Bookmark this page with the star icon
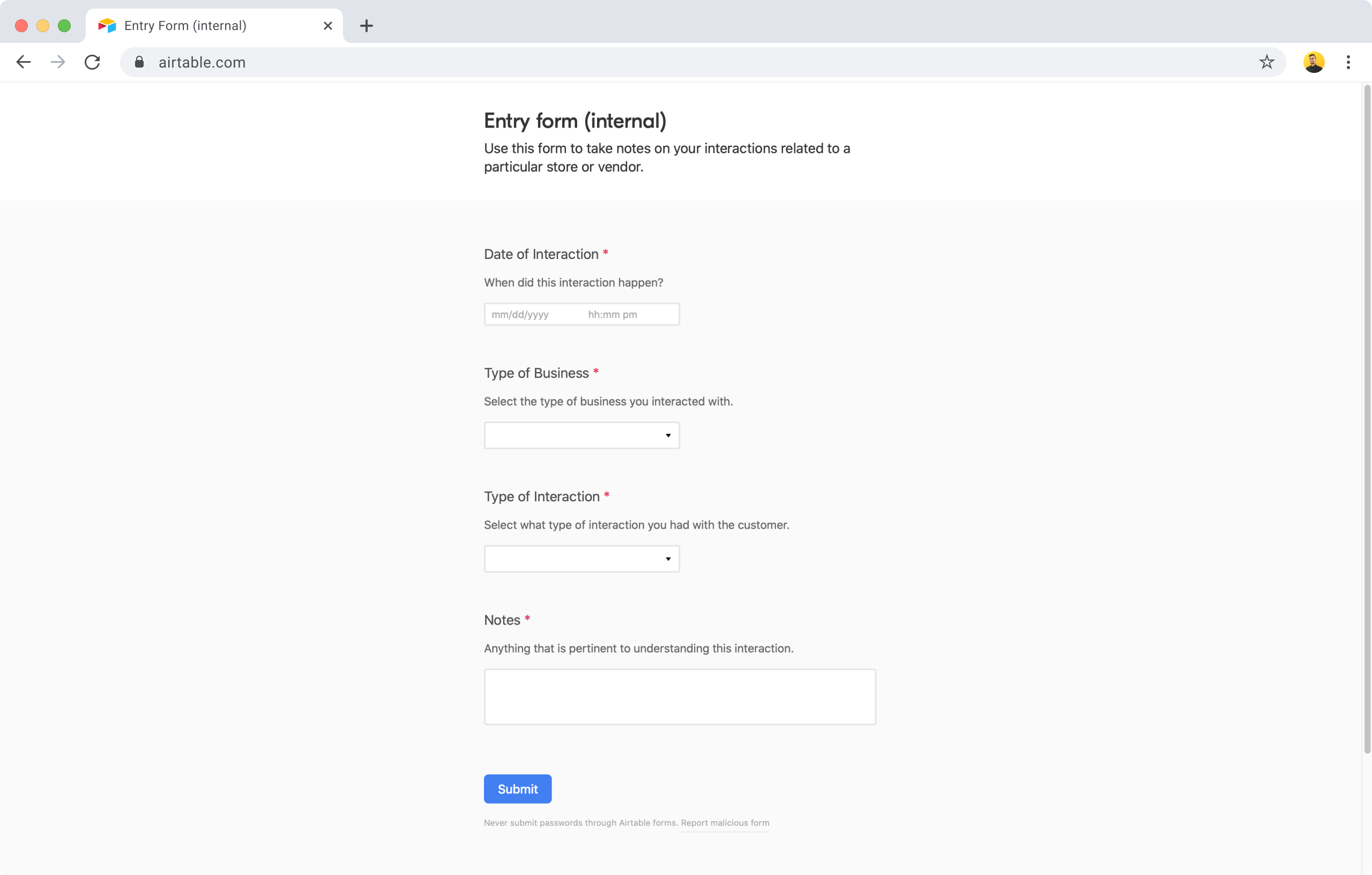Image resolution: width=1372 pixels, height=875 pixels. (1266, 62)
